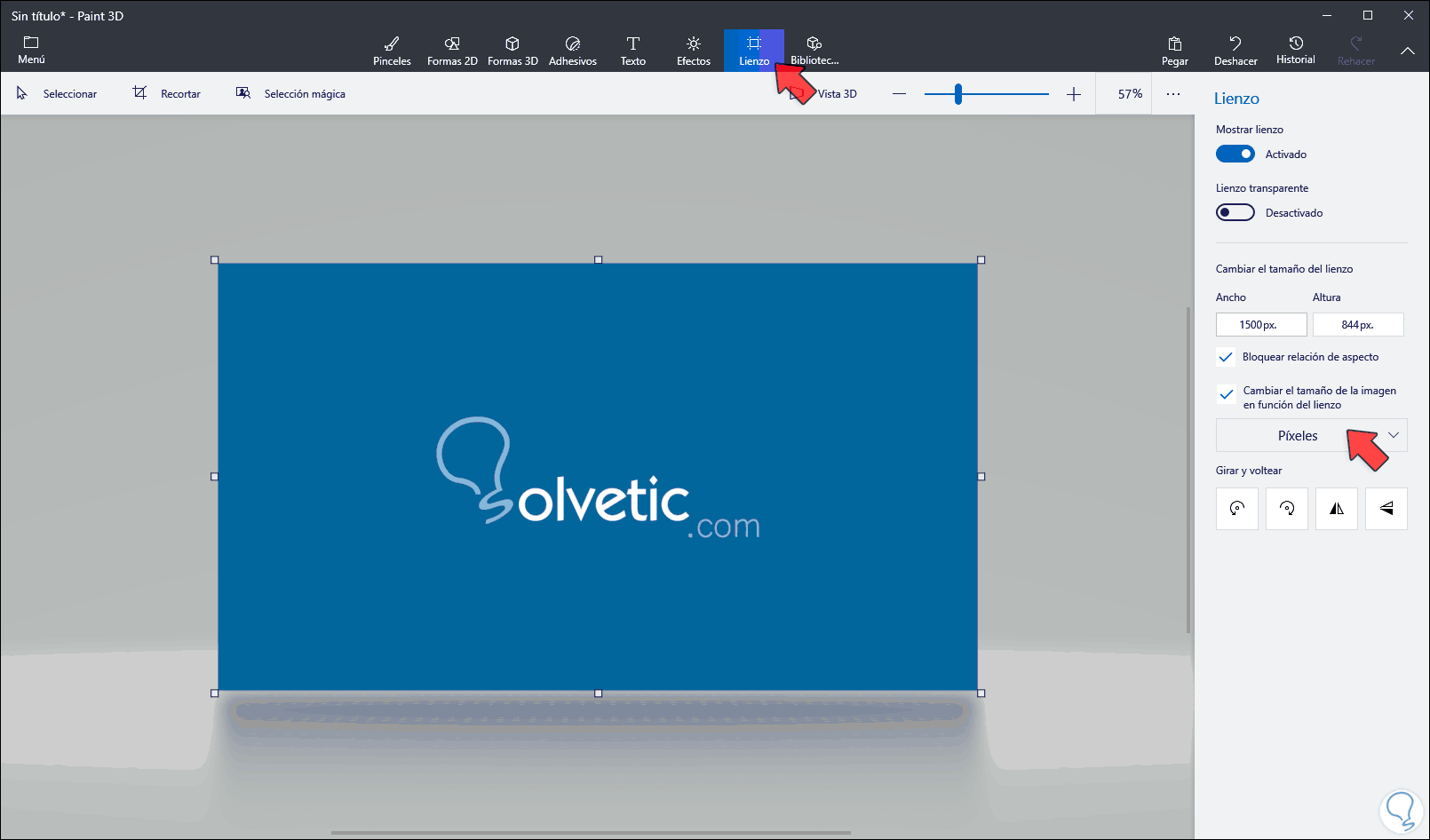Image resolution: width=1430 pixels, height=840 pixels.
Task: Undo with the Deshacer button
Action: coord(1235,51)
